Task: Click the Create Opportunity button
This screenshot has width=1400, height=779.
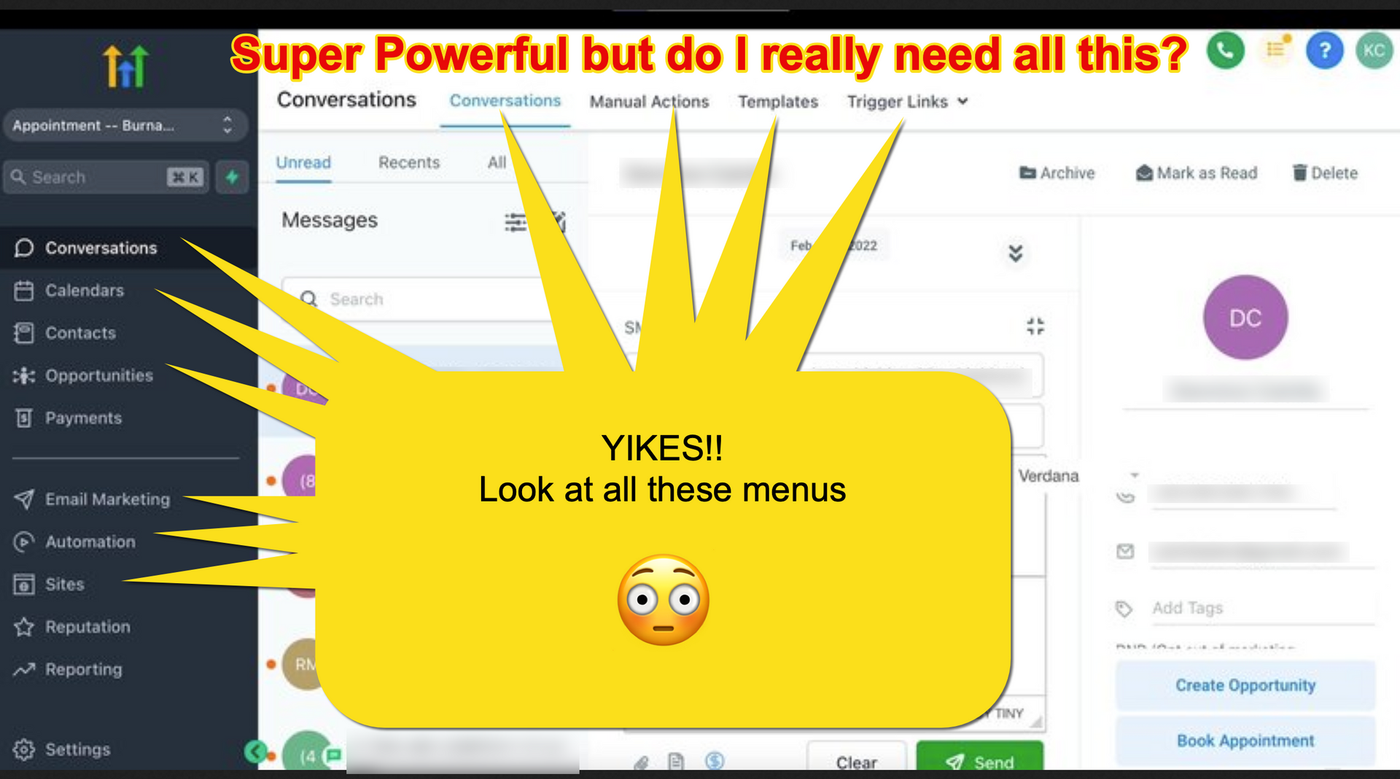Action: click(1245, 686)
